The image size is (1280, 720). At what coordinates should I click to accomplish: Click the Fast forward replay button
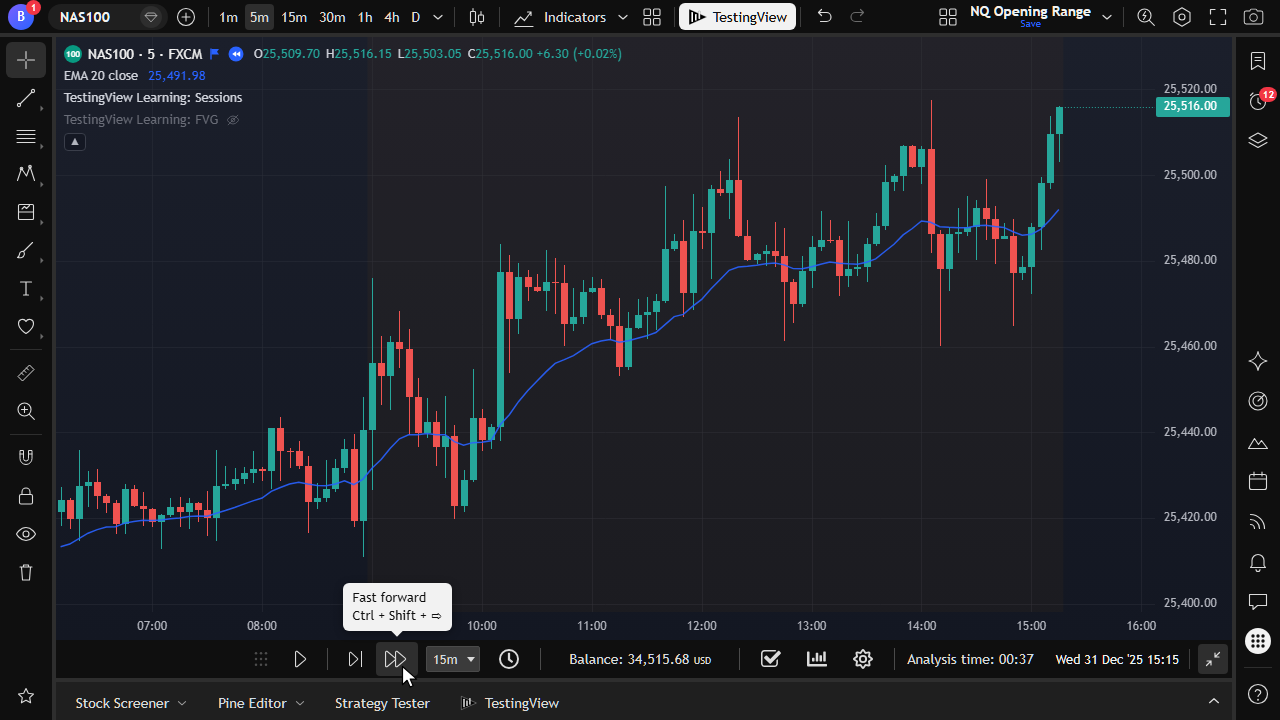(396, 659)
